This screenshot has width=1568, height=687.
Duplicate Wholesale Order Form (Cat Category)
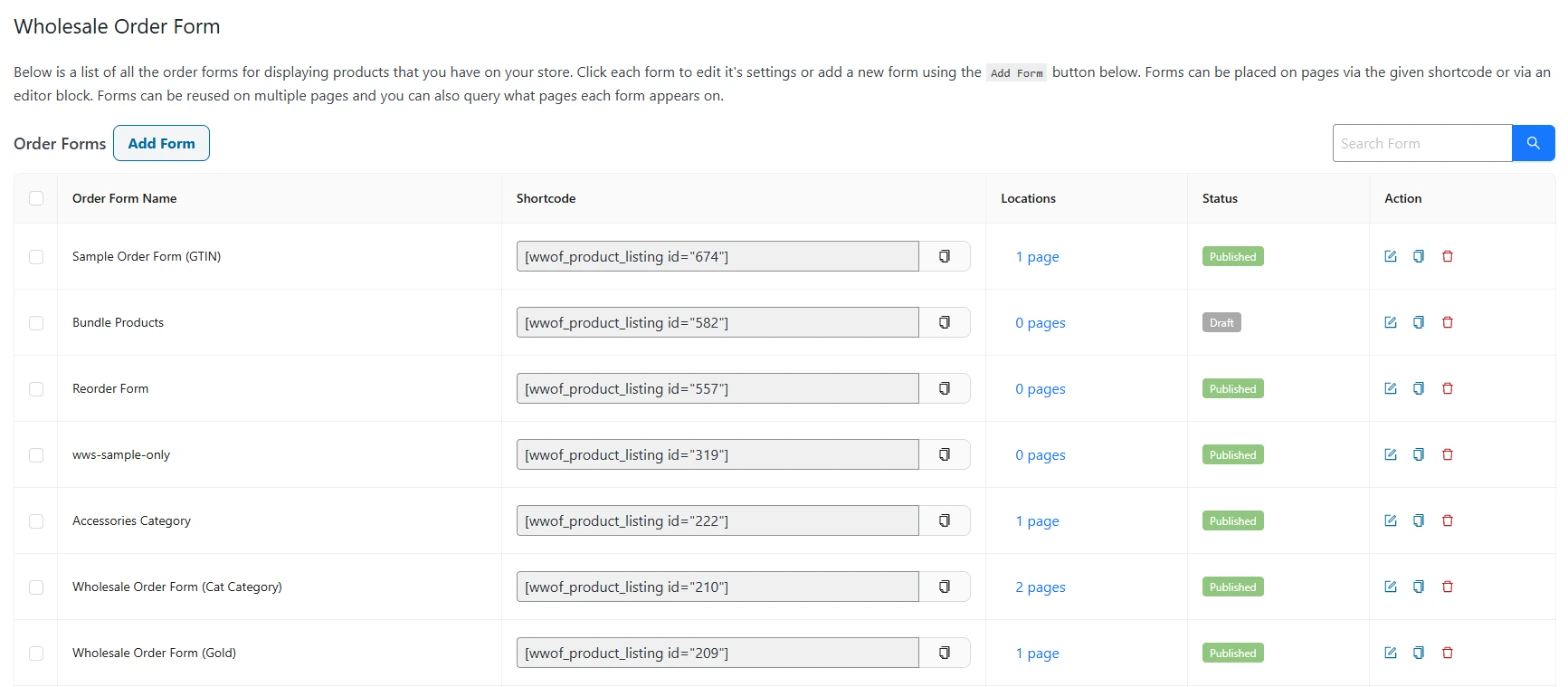(x=1418, y=587)
